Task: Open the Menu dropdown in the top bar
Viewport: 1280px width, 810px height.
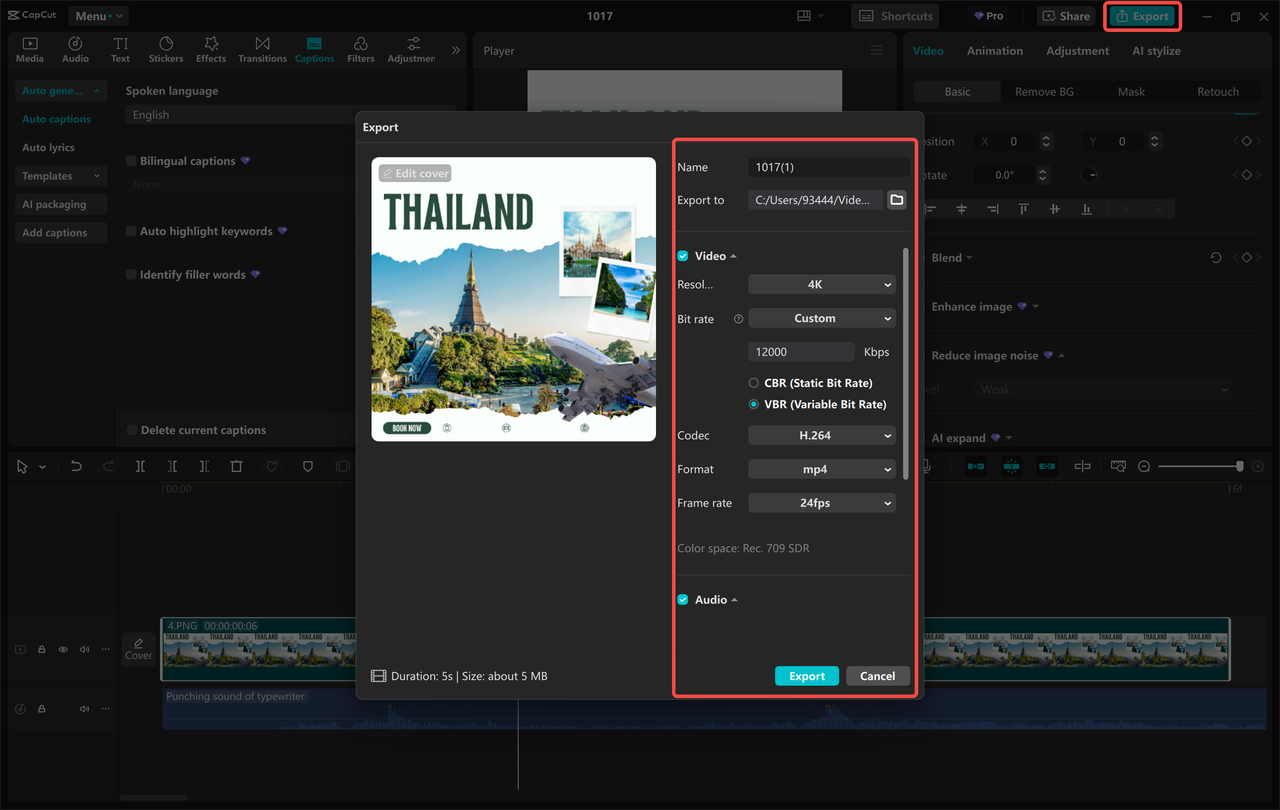Action: pyautogui.click(x=97, y=15)
